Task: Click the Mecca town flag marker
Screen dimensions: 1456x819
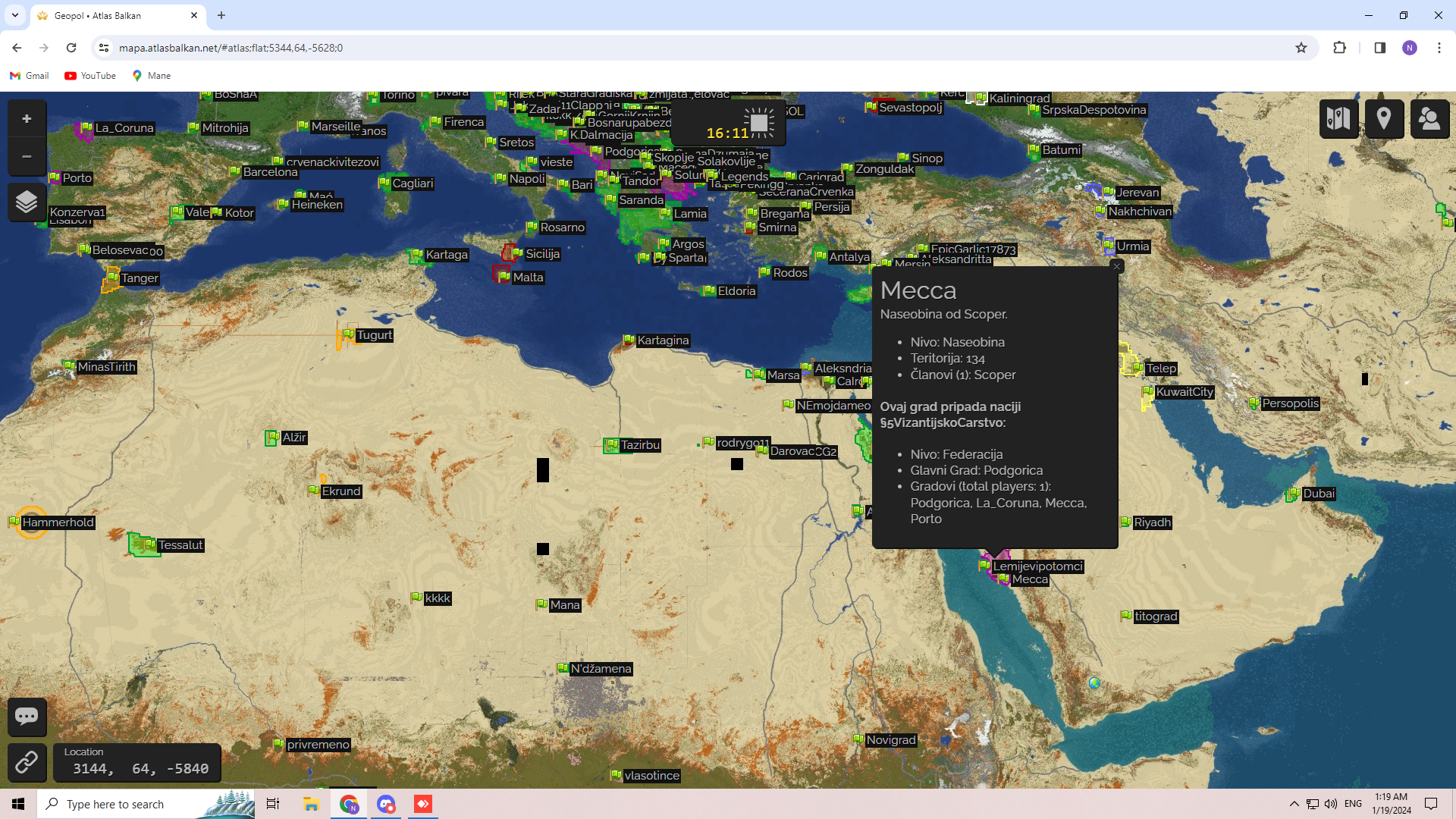Action: point(1004,579)
